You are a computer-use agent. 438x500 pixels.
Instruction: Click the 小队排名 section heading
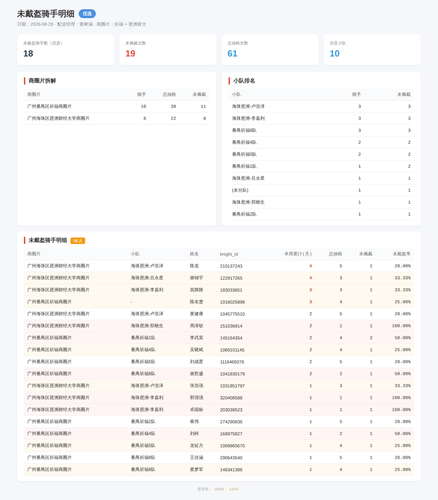pos(244,81)
